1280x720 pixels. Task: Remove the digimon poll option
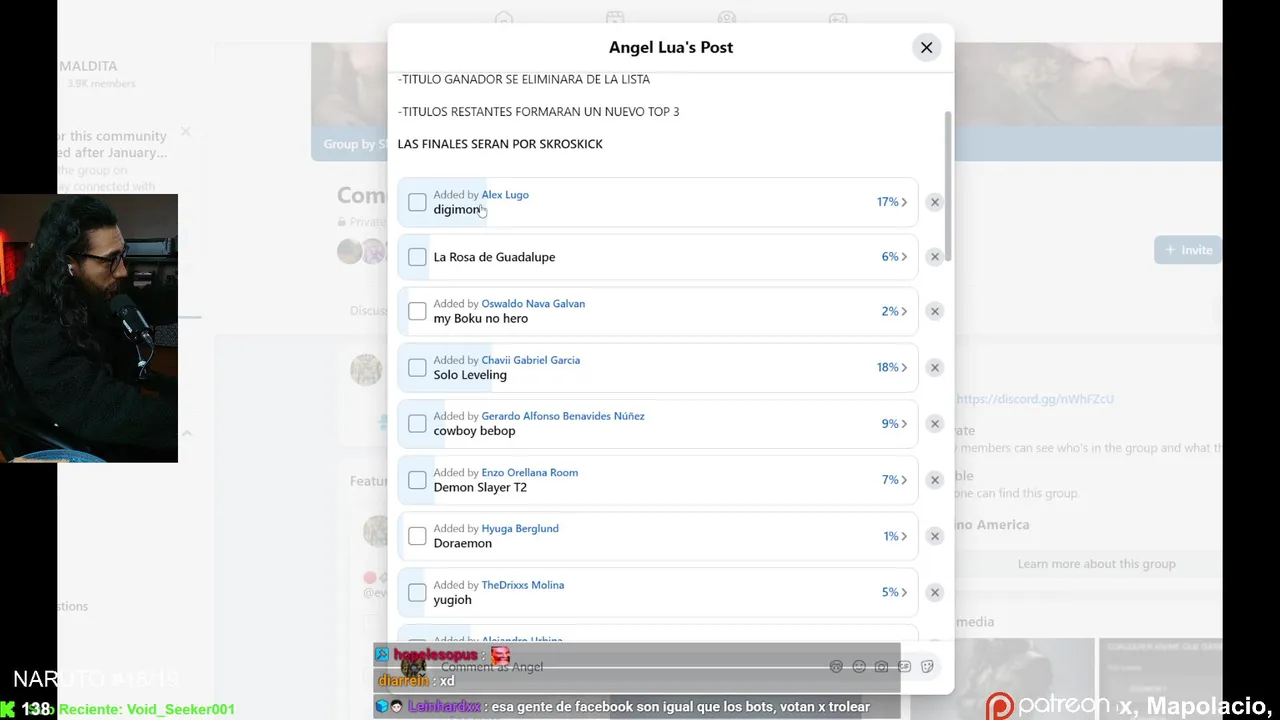click(x=934, y=202)
